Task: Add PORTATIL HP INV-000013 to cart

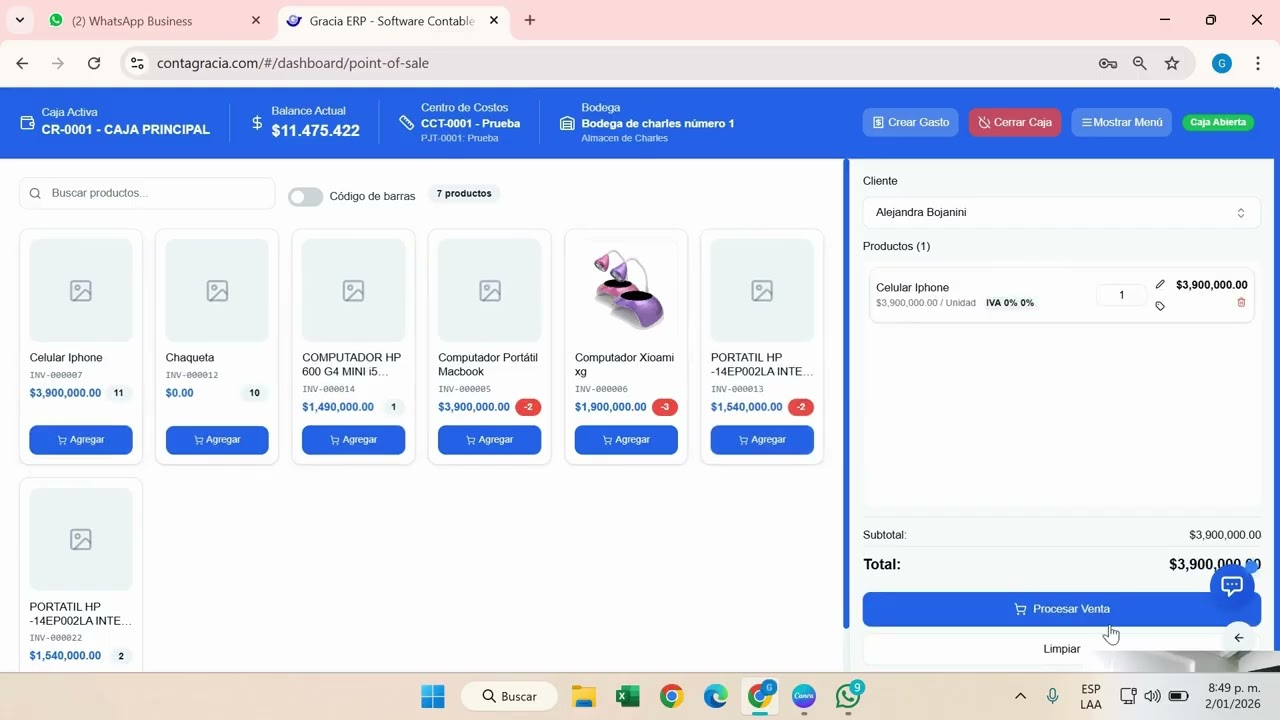Action: 762,440
